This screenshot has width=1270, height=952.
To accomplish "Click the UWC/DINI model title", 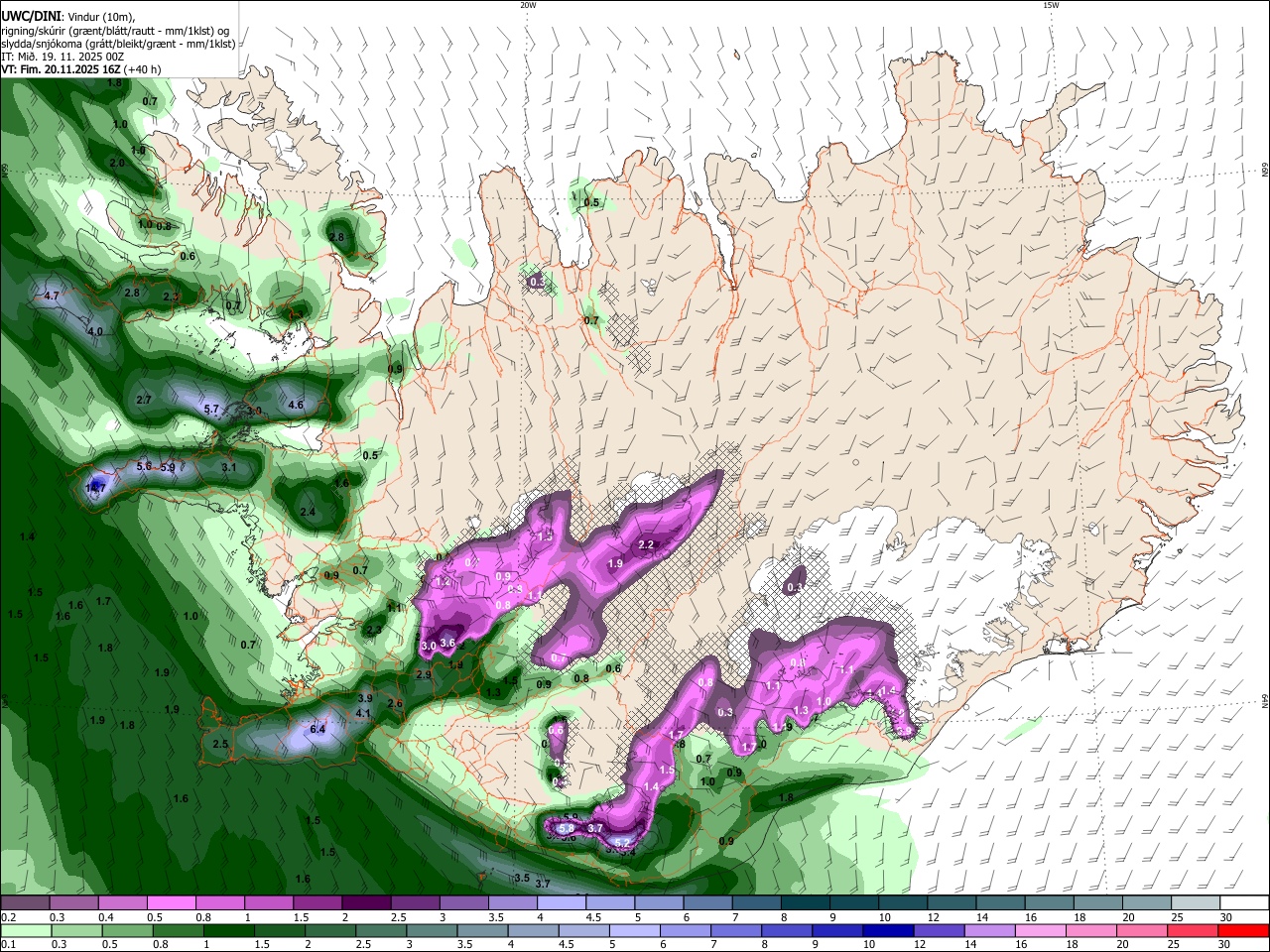I will tap(30, 16).
